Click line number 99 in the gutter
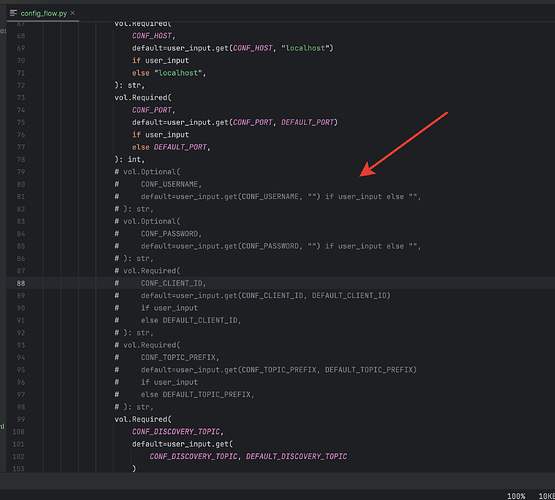The height and width of the screenshot is (500, 555). tap(21, 419)
